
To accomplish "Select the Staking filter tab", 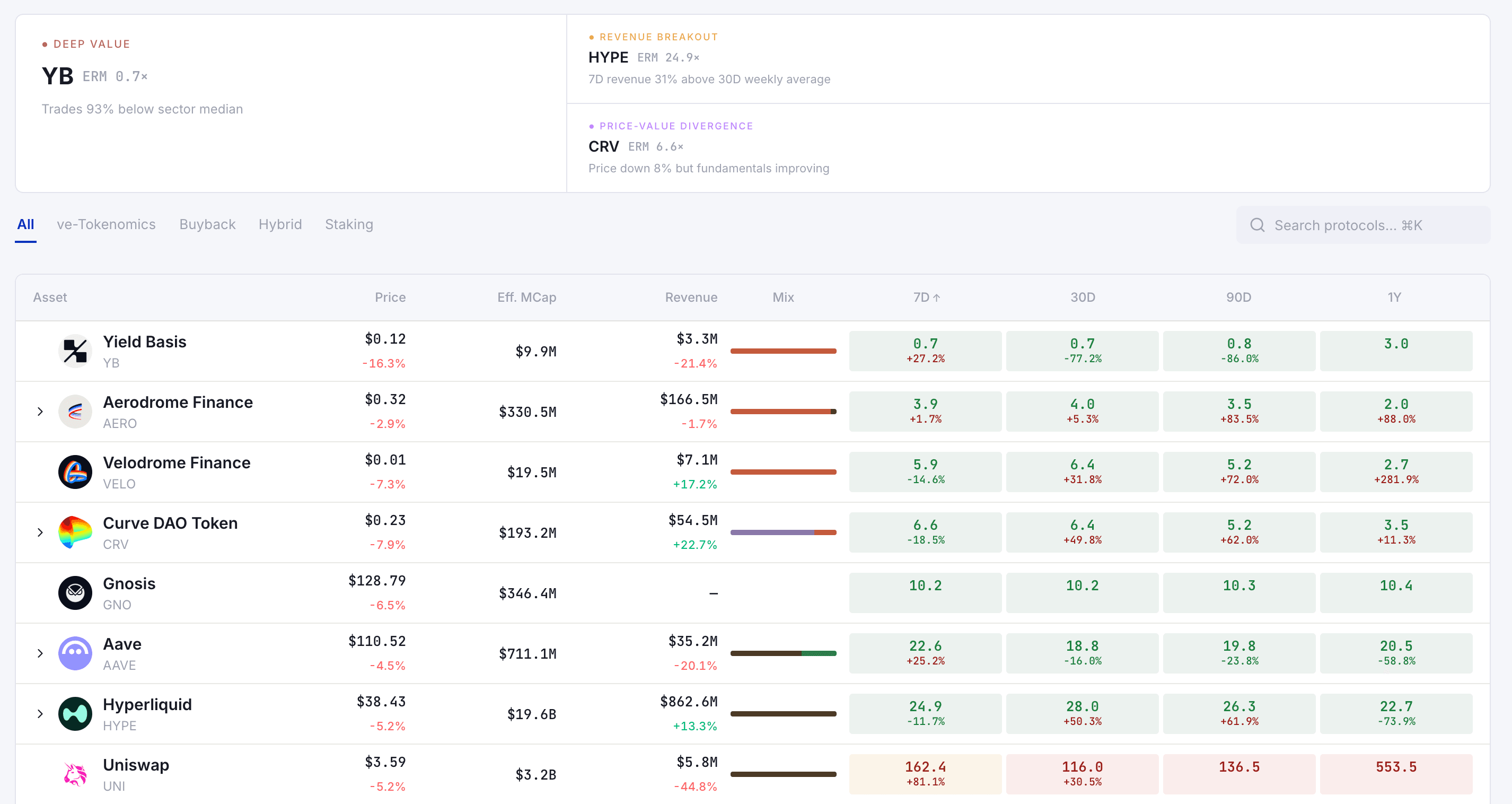I will (349, 224).
